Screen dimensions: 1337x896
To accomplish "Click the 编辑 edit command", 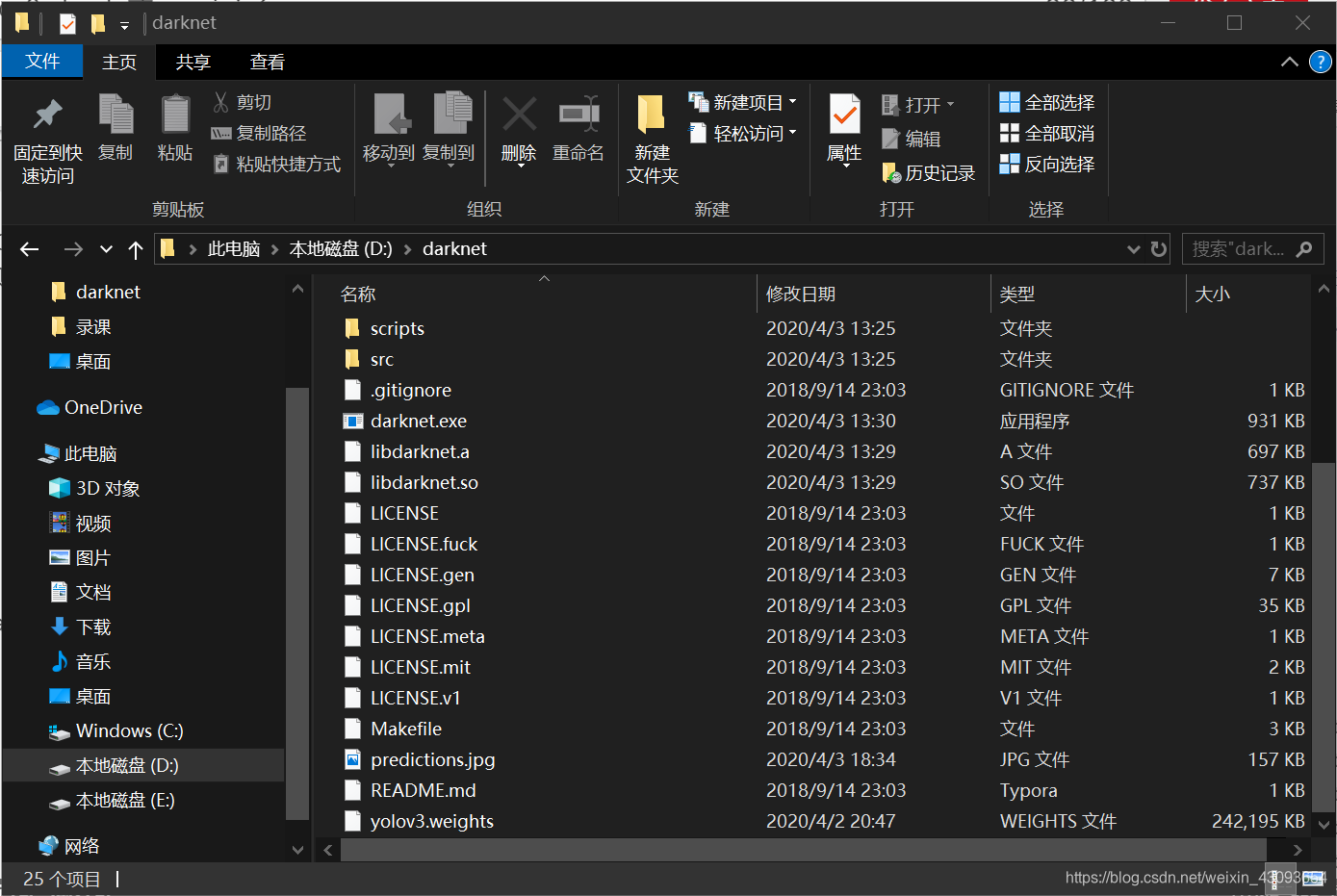I will (x=911, y=139).
